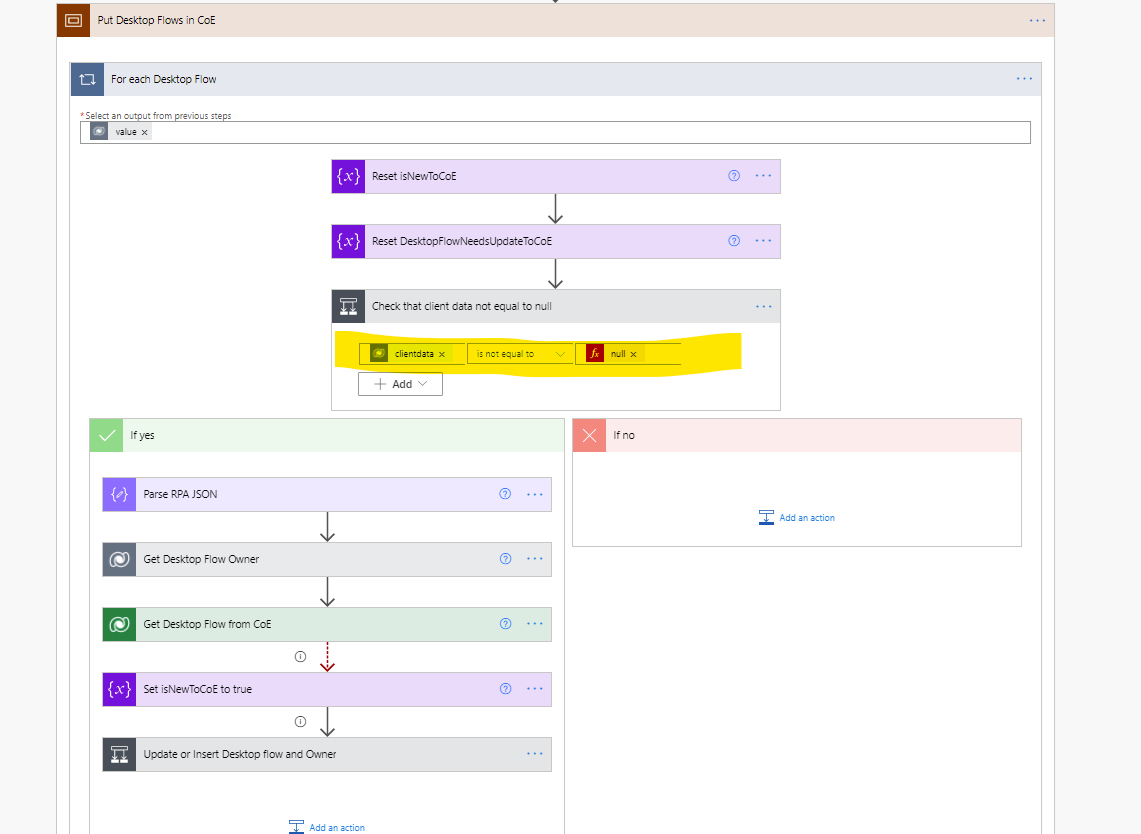The width and height of the screenshot is (1141, 834).
Task: Click Add an action in the If no branch
Action: pos(796,517)
